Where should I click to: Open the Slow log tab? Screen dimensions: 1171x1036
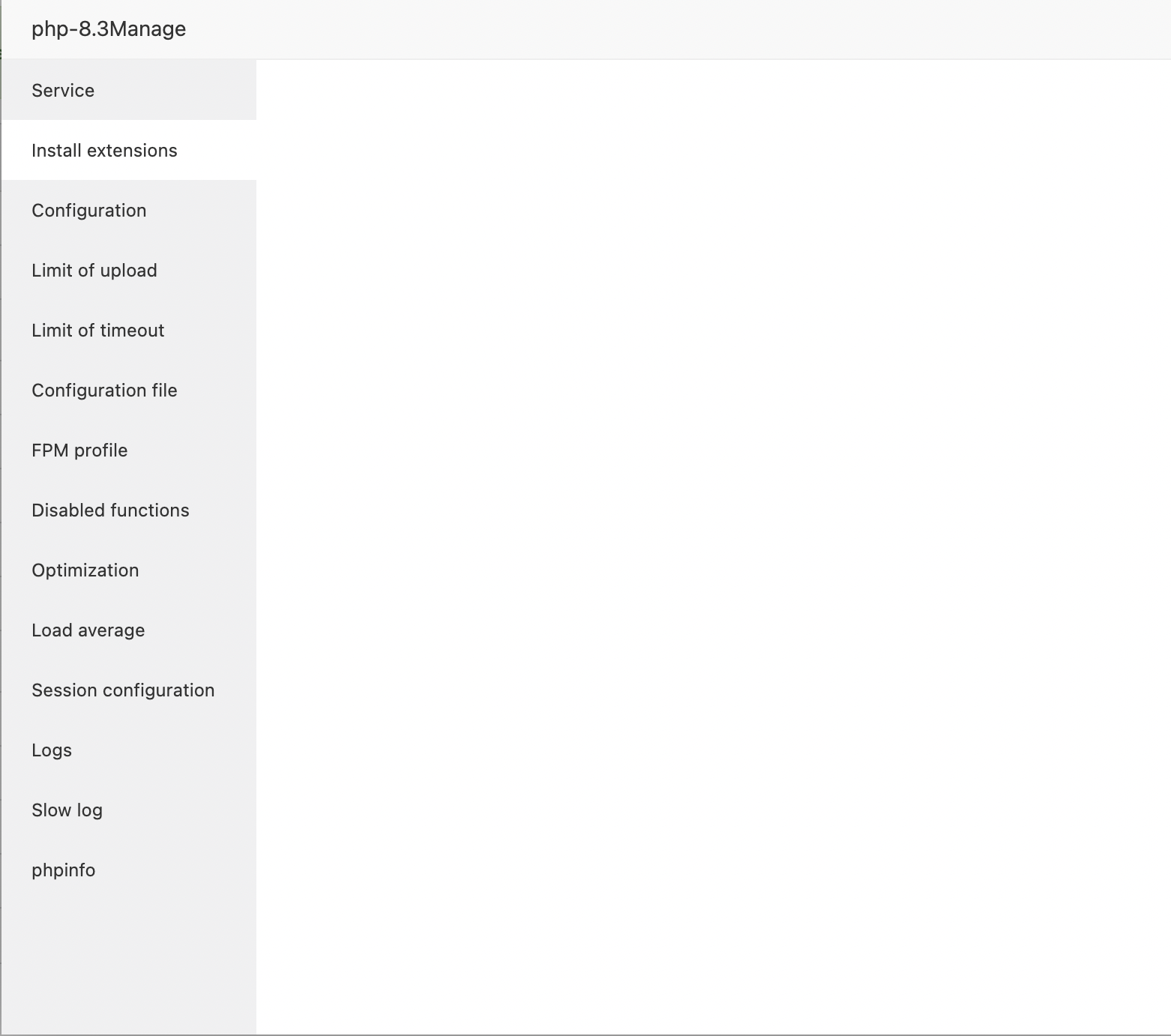click(x=129, y=810)
